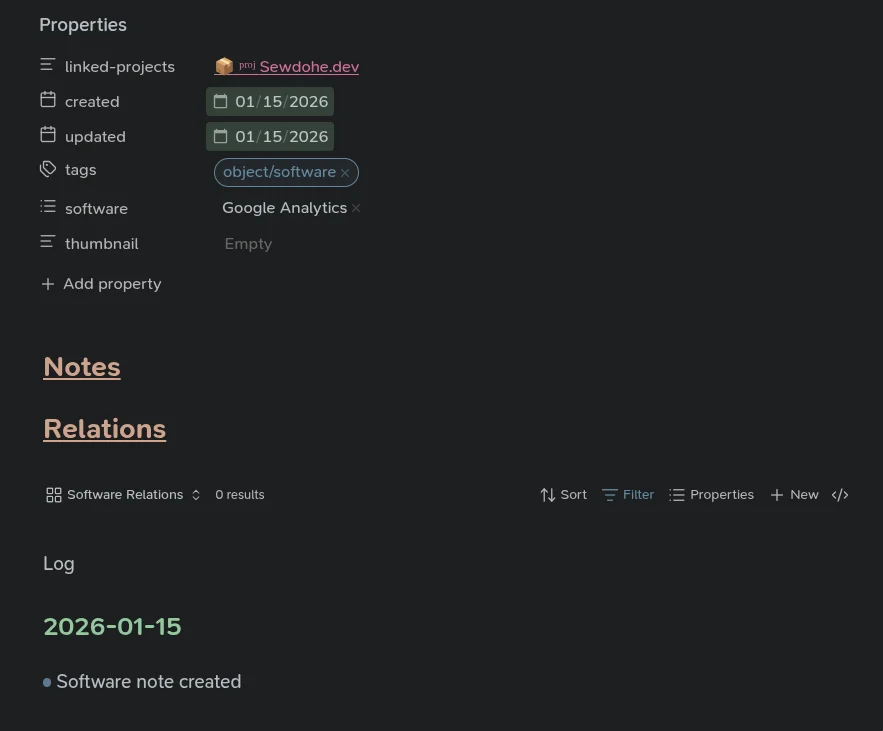883x731 pixels.
Task: Click the plus icon on Add property
Action: coord(47,283)
